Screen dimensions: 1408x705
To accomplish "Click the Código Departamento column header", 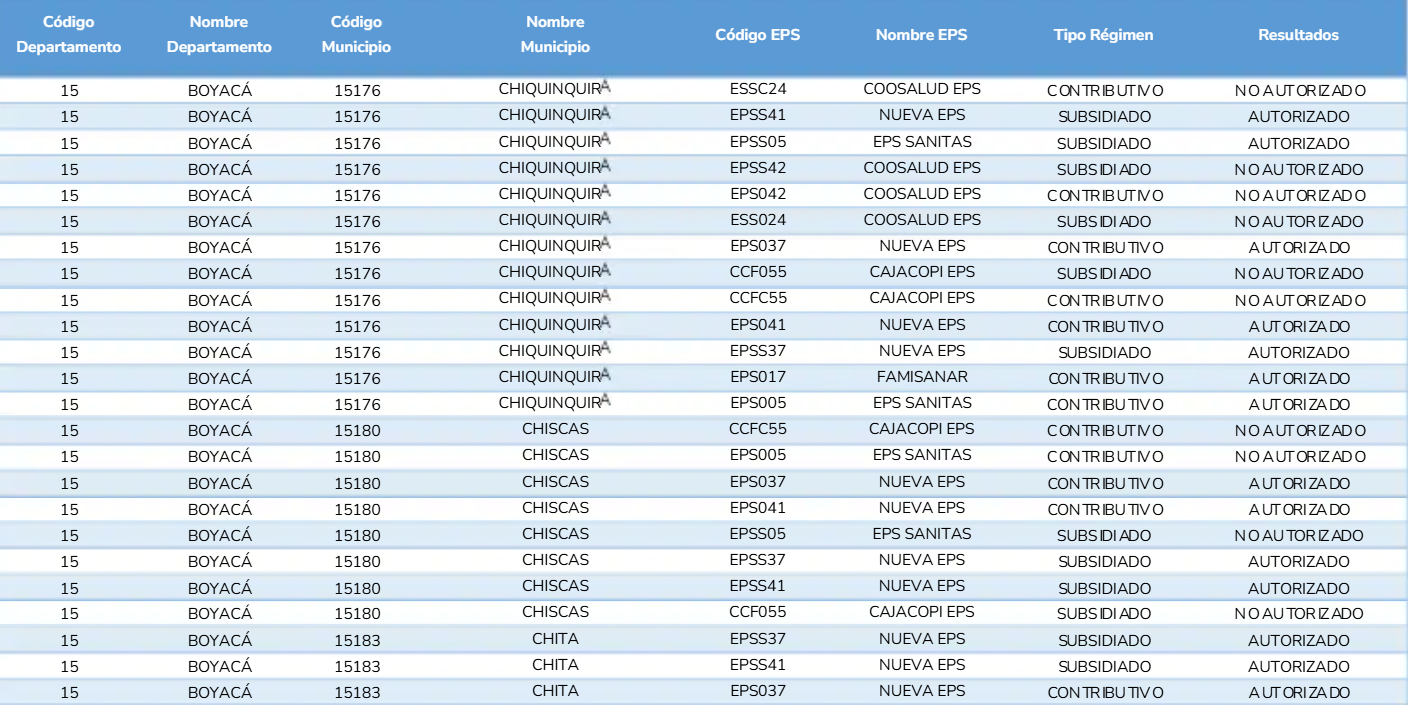I will (69, 34).
